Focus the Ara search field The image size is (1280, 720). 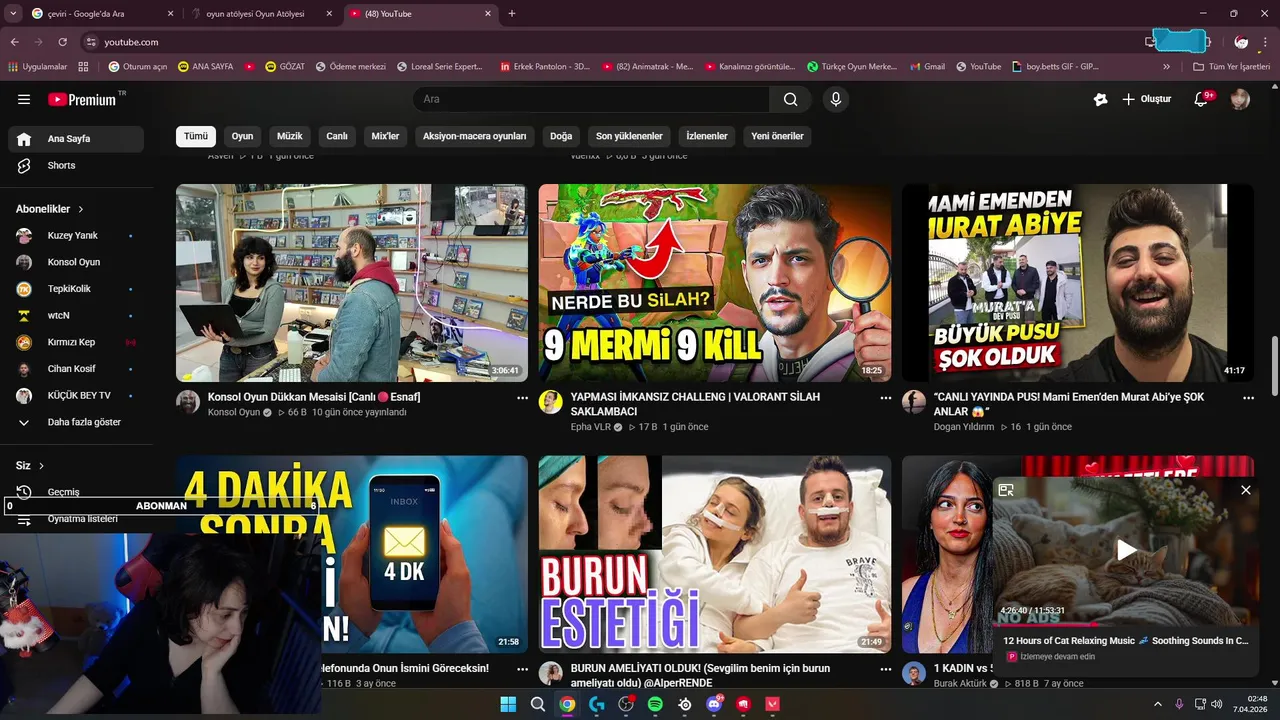tap(592, 99)
